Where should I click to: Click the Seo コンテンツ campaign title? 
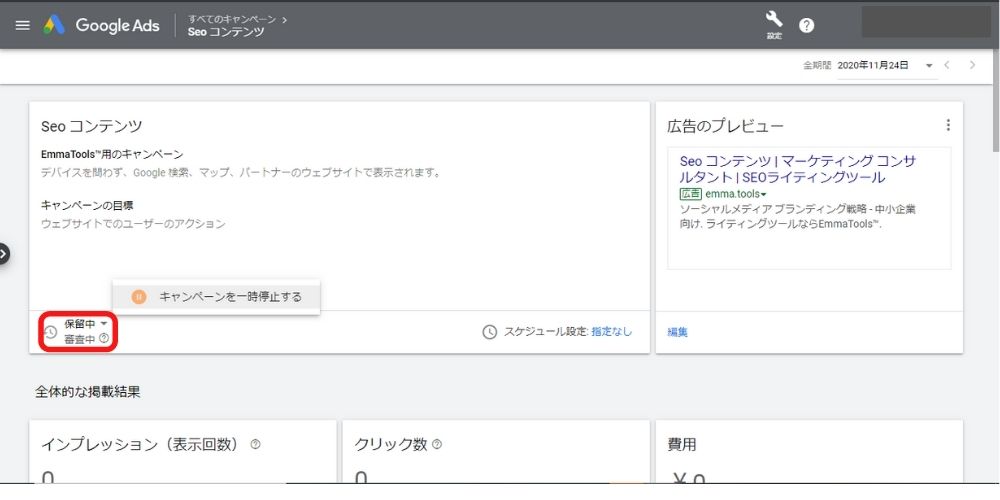(x=91, y=126)
